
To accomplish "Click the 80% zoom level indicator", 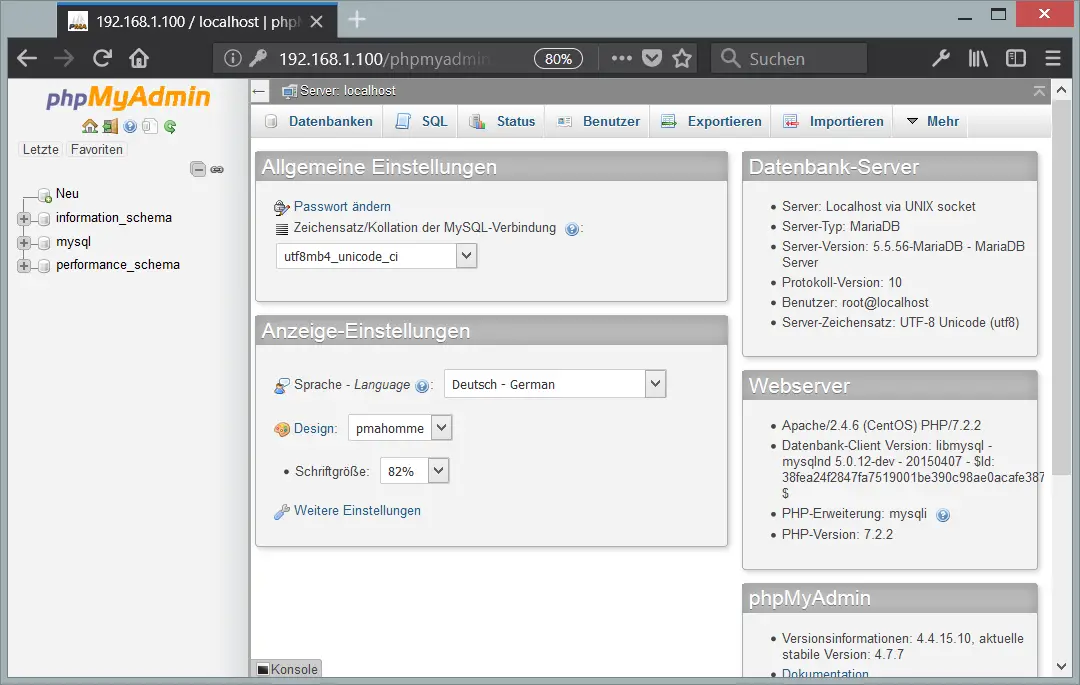I will click(558, 59).
